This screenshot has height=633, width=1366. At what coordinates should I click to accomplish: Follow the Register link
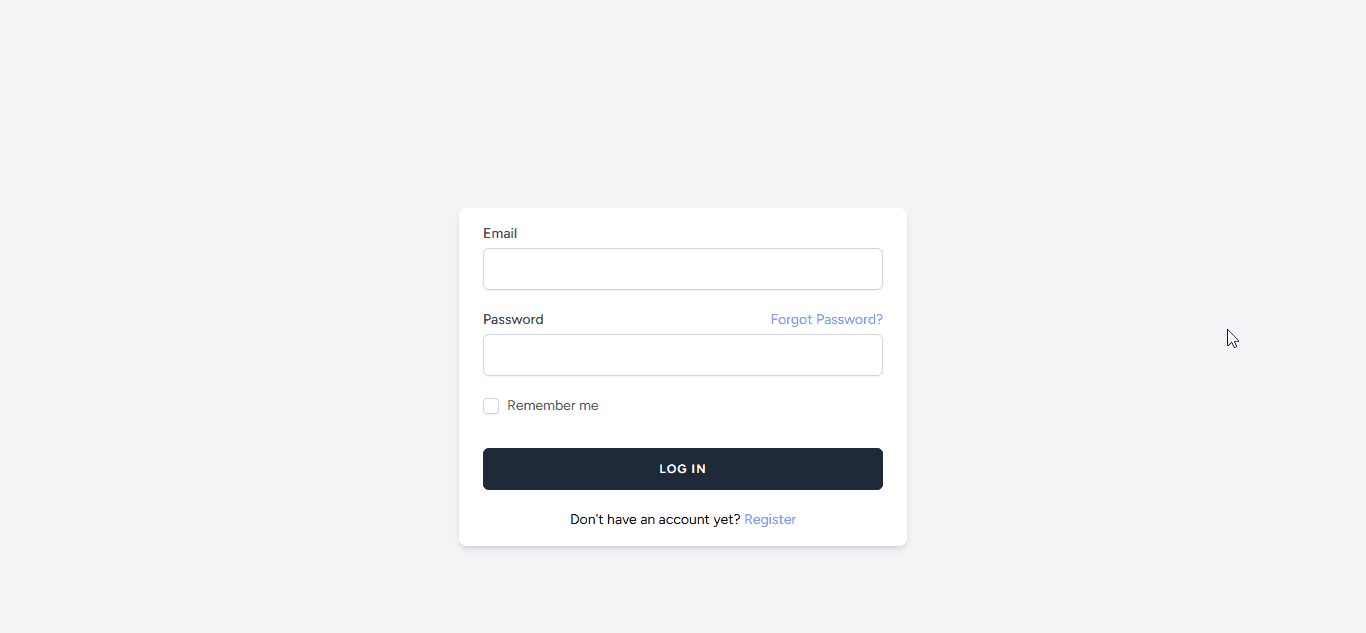(770, 520)
